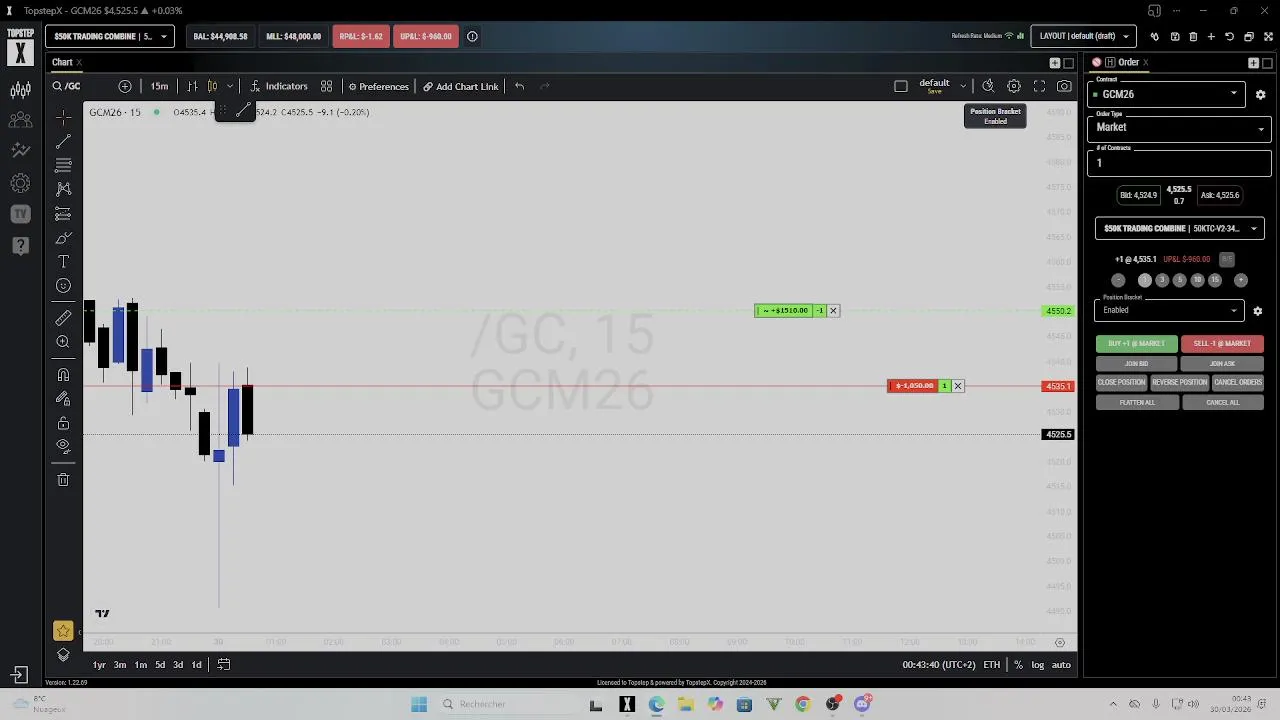Viewport: 1280px width, 720px height.
Task: Undo the last chart action
Action: click(519, 86)
